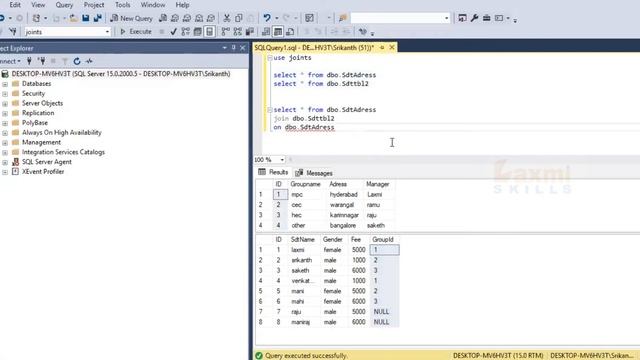Click the XMLA Query icon
The height and width of the screenshot is (360, 640).
click(199, 18)
